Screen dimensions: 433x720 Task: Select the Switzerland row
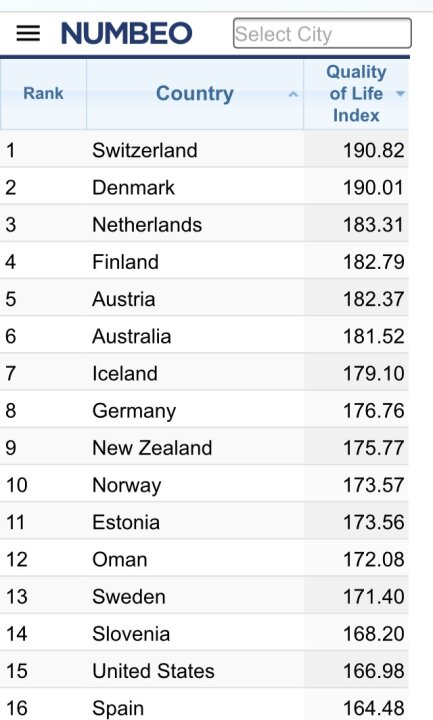[204, 150]
